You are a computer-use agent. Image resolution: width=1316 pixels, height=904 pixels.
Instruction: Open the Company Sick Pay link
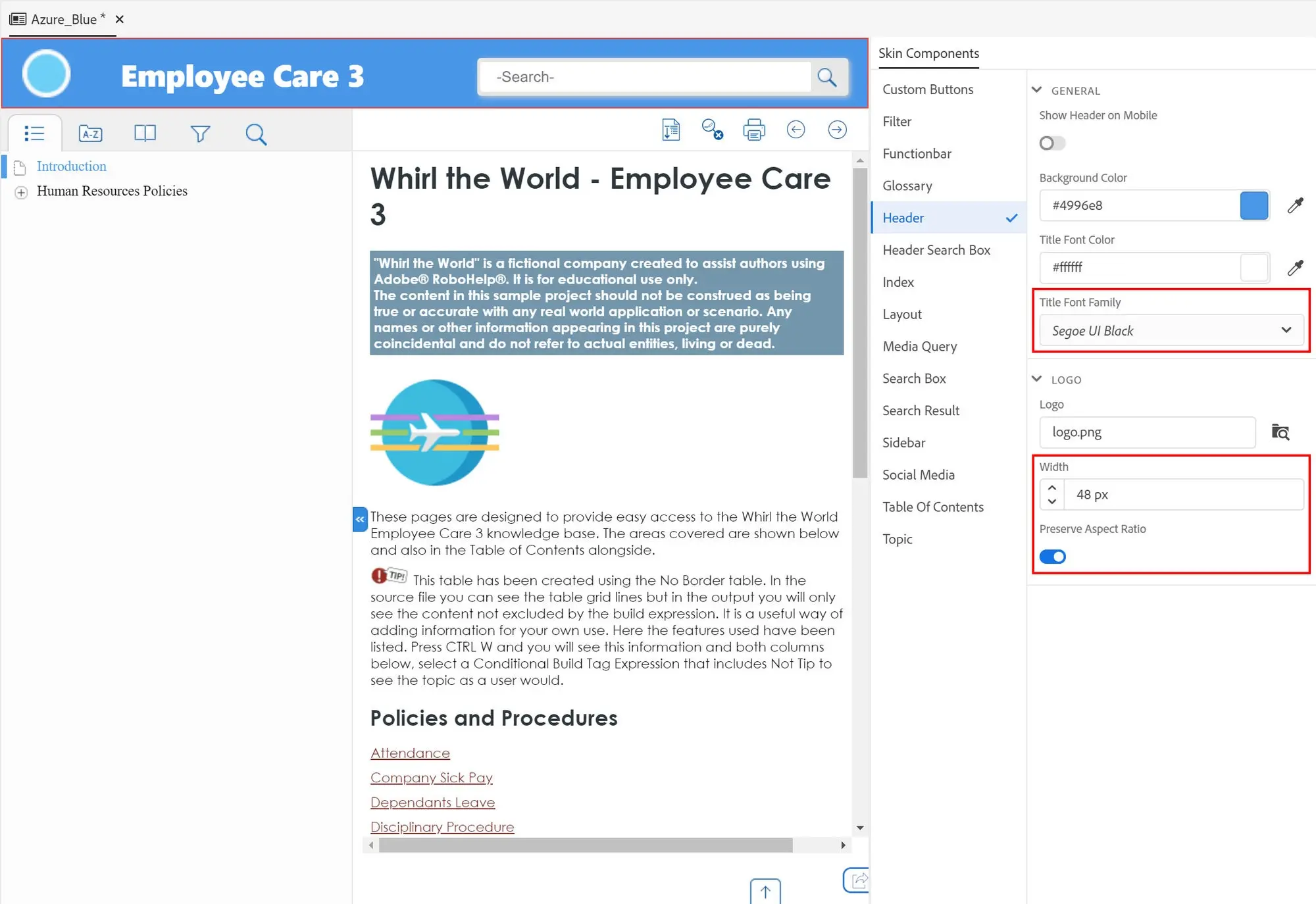tap(432, 777)
